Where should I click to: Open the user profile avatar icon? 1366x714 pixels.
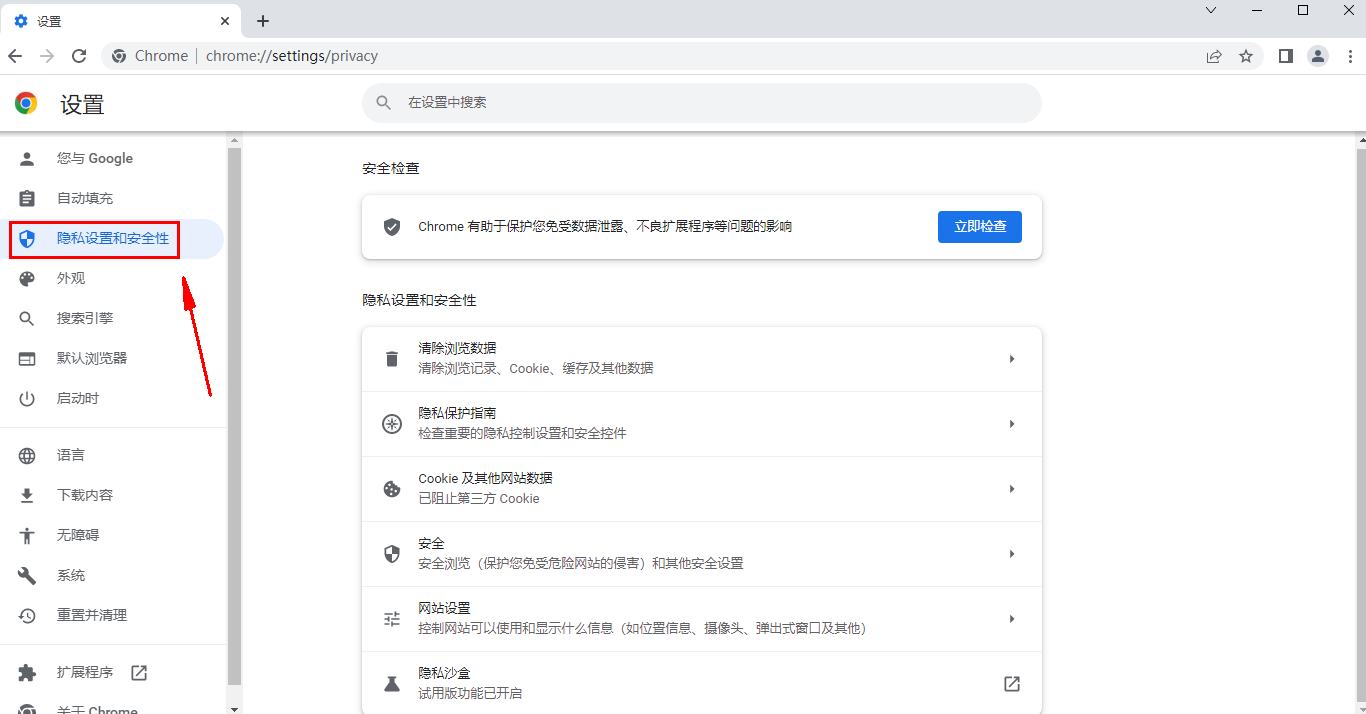pos(1318,56)
